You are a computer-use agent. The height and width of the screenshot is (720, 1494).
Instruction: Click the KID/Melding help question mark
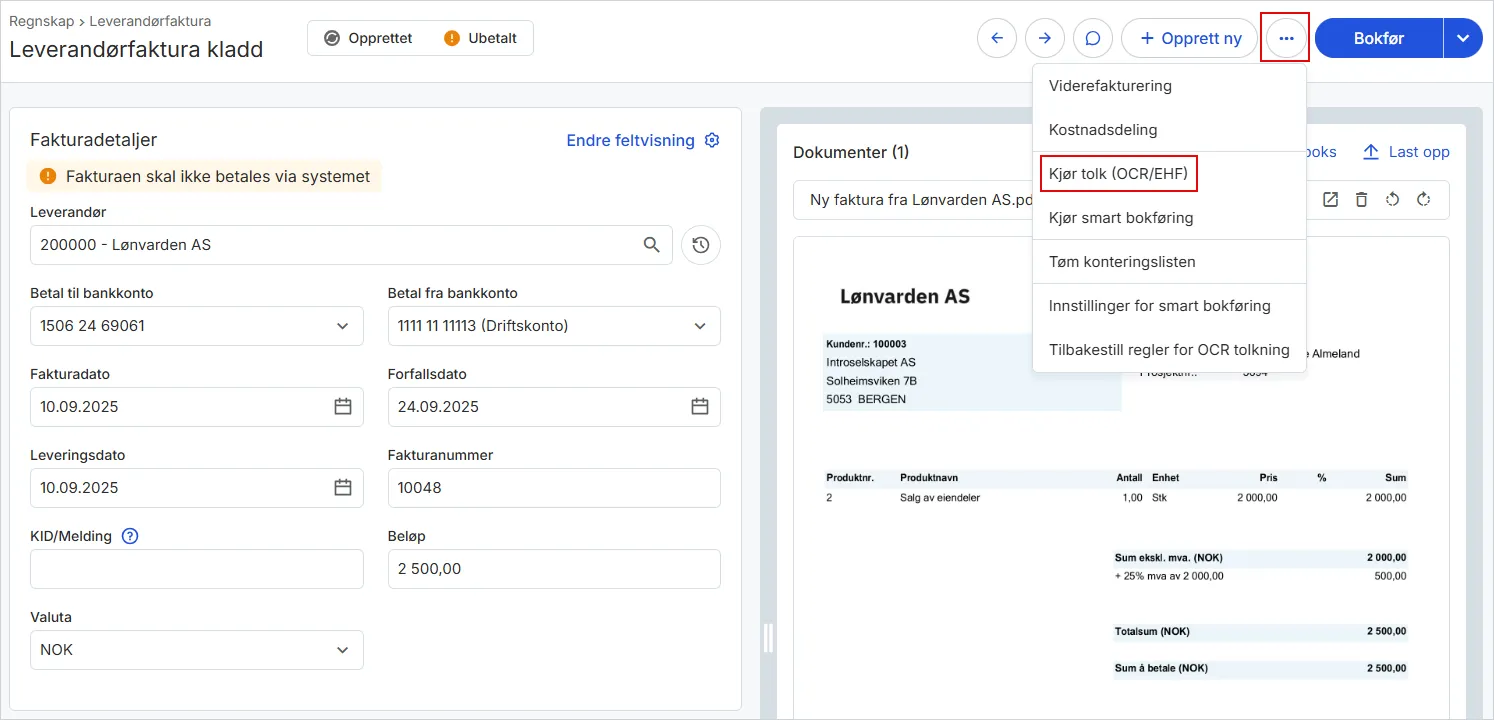coord(130,536)
